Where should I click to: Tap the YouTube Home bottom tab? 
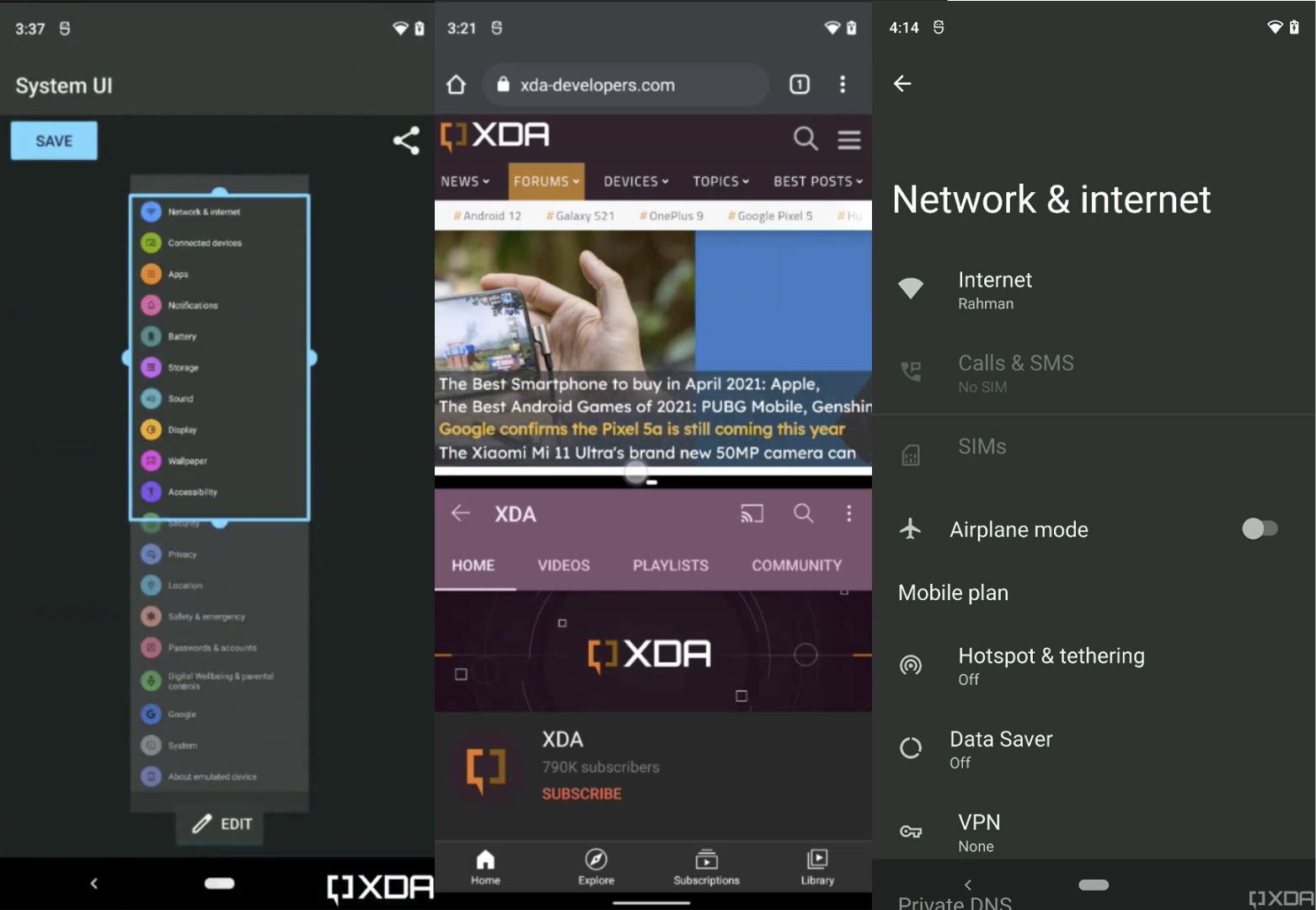(485, 867)
